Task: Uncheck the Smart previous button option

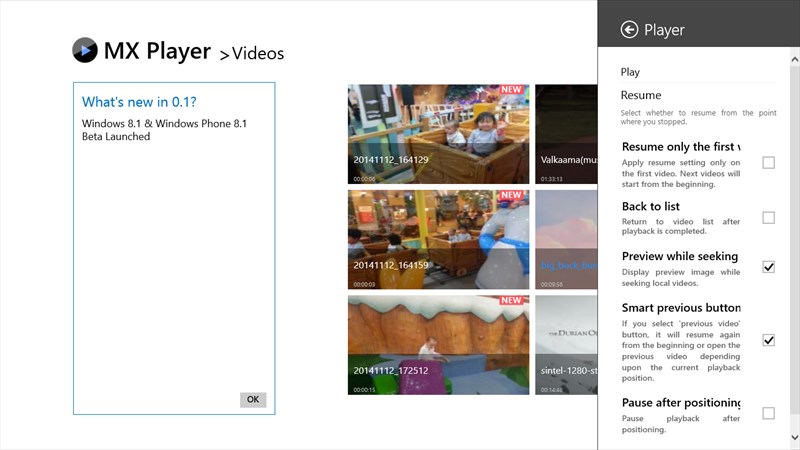Action: pyautogui.click(x=768, y=340)
